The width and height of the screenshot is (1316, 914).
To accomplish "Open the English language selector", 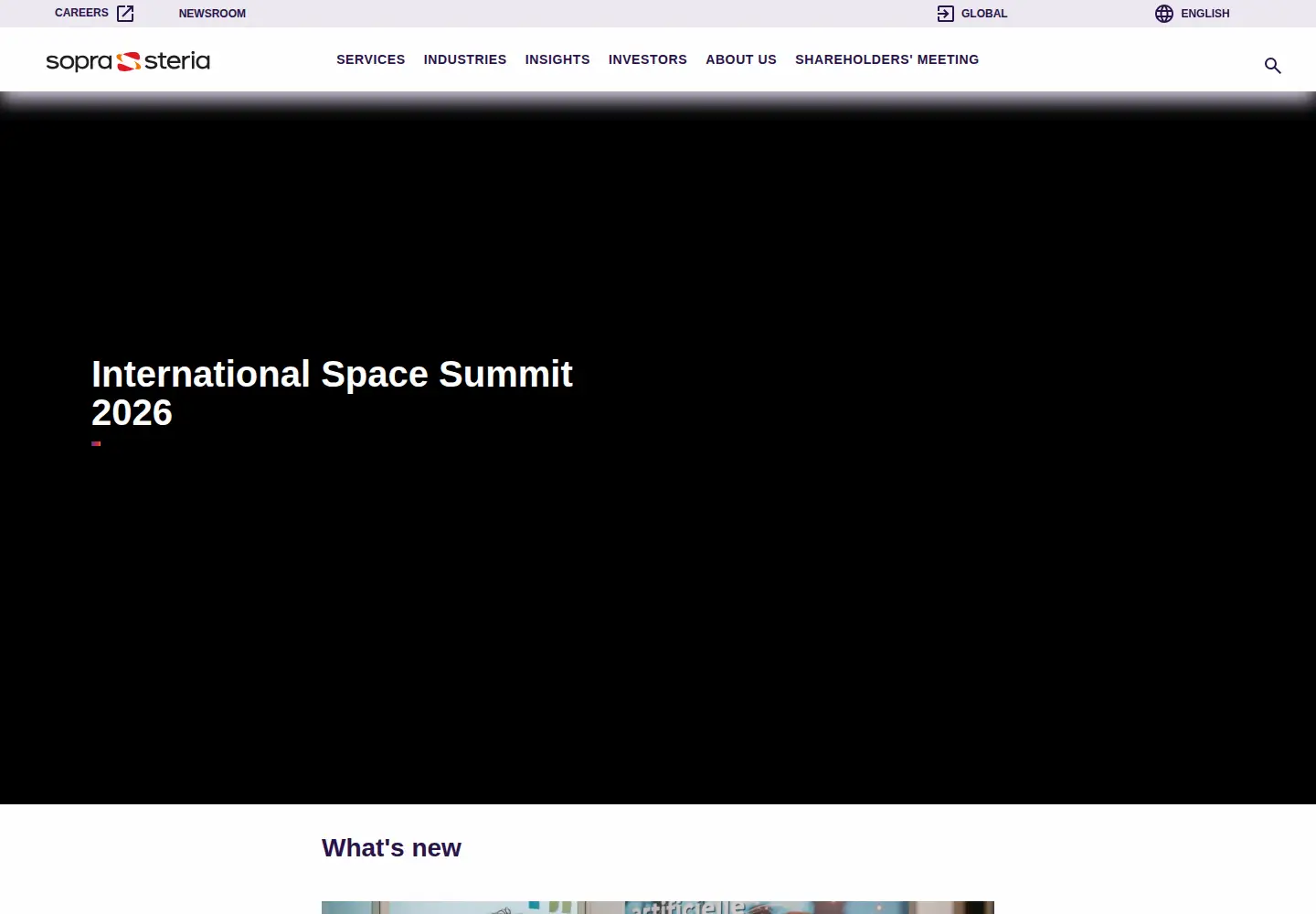I will pos(1205,14).
